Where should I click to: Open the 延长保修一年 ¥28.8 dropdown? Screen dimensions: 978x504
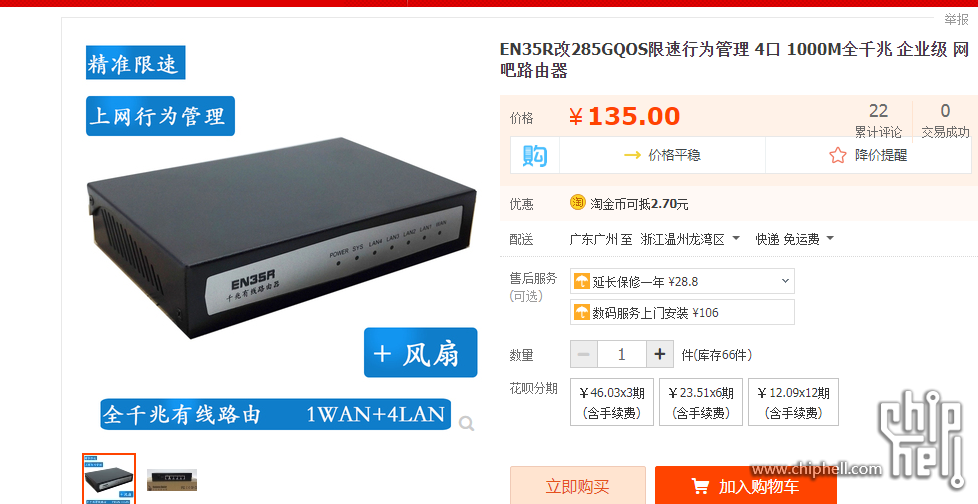click(x=682, y=281)
